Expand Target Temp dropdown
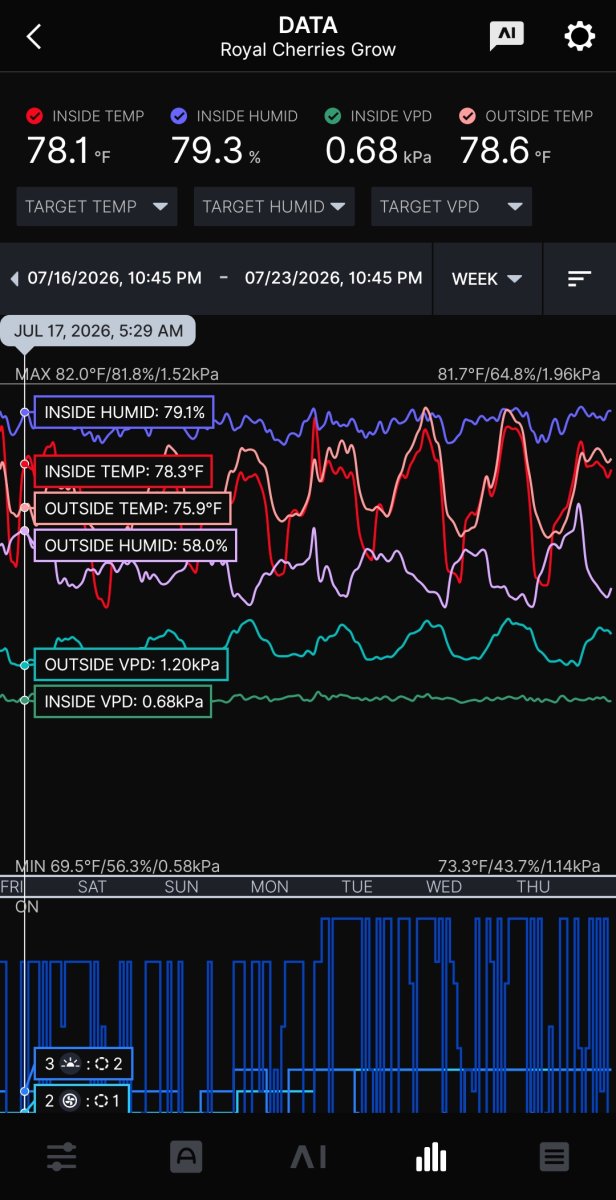The width and height of the screenshot is (616, 1200). click(x=97, y=207)
